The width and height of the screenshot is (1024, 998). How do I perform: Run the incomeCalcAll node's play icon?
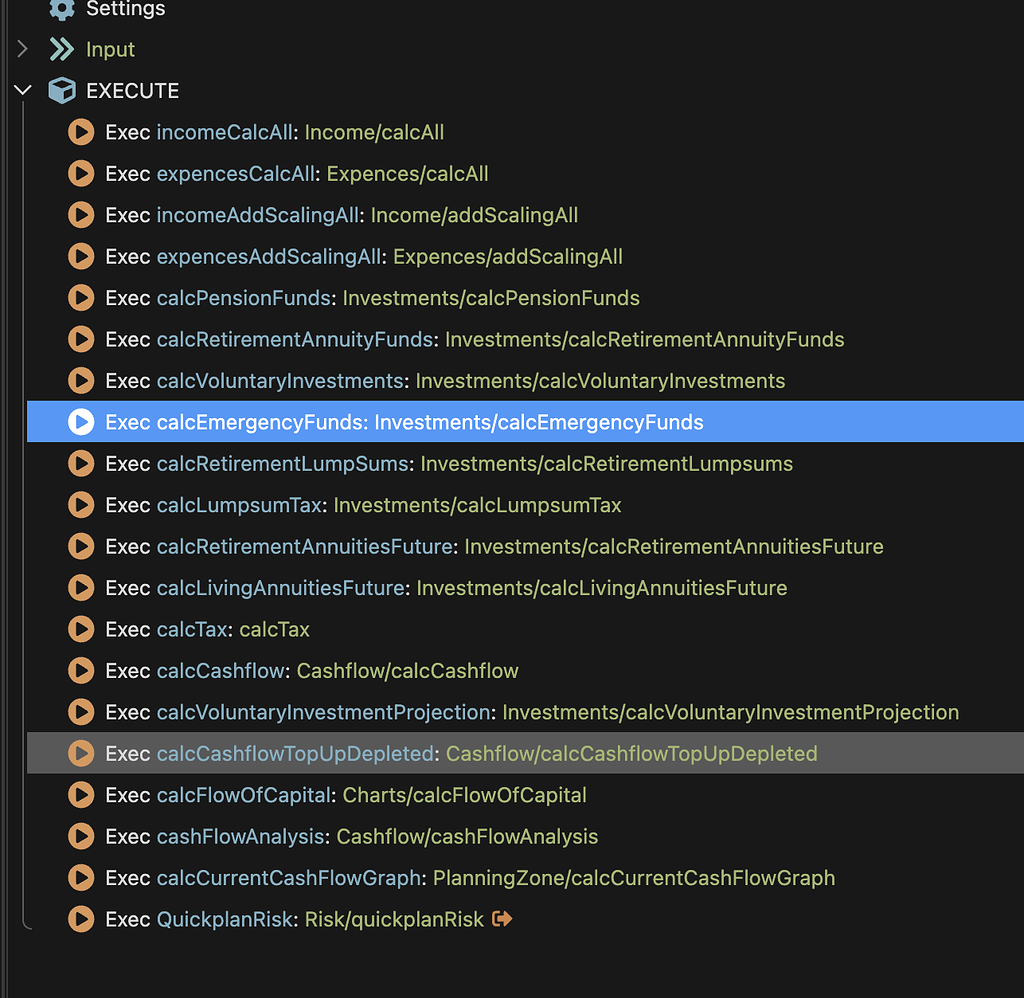[81, 131]
